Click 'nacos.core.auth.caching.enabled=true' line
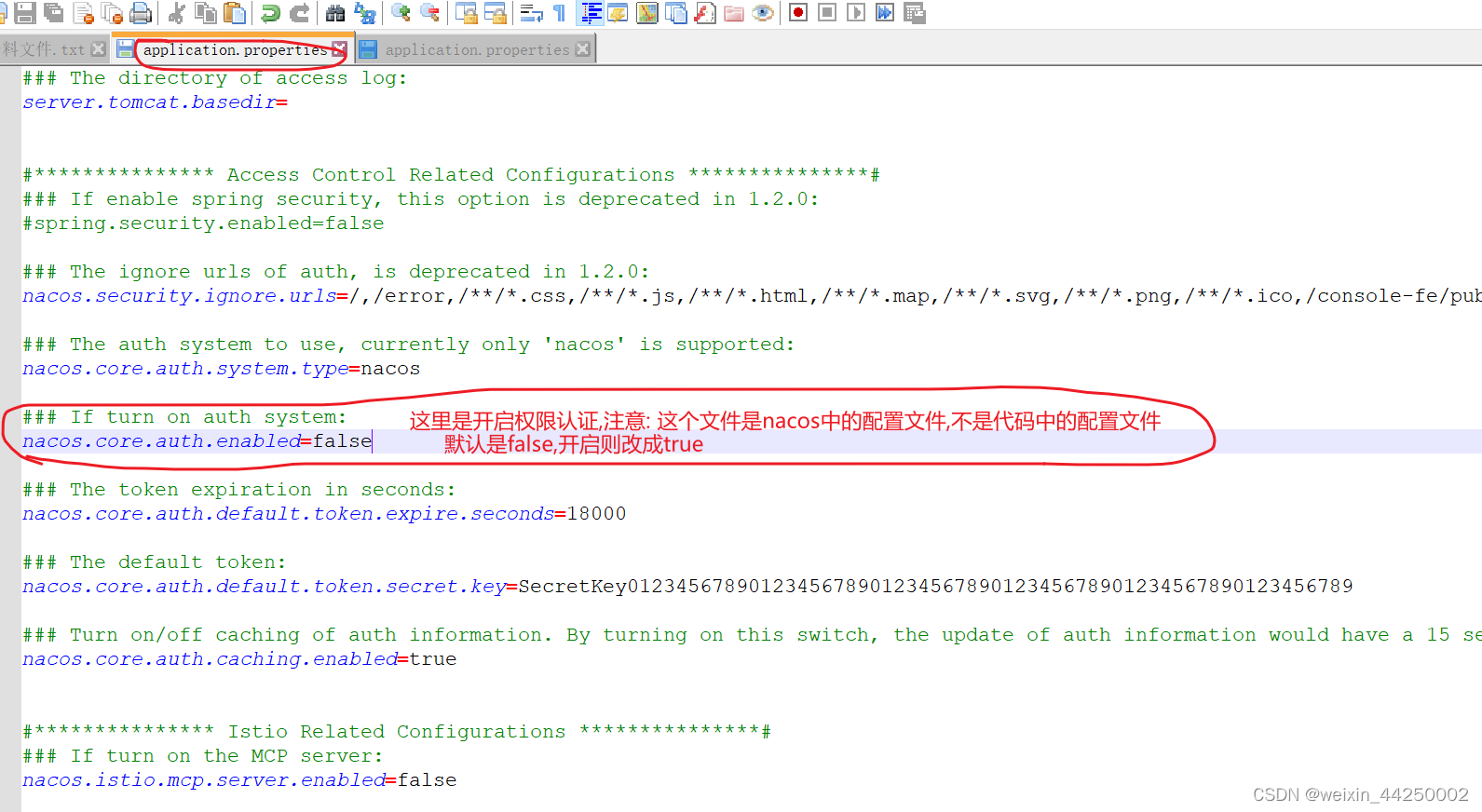 (239, 659)
